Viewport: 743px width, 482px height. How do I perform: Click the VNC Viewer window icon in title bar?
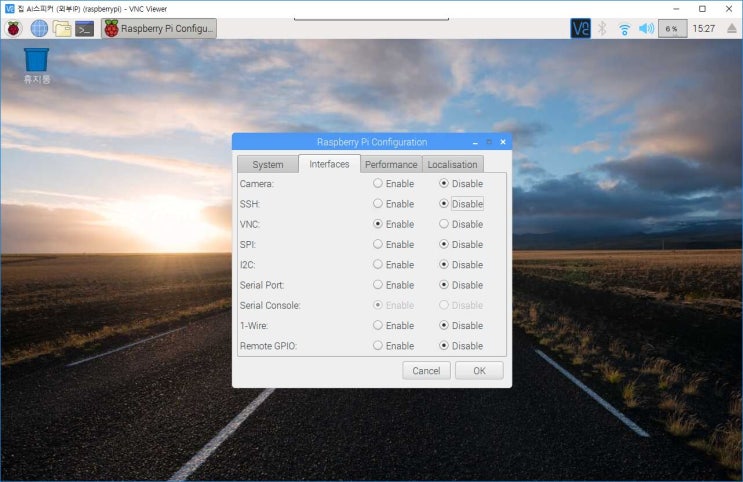[9, 9]
